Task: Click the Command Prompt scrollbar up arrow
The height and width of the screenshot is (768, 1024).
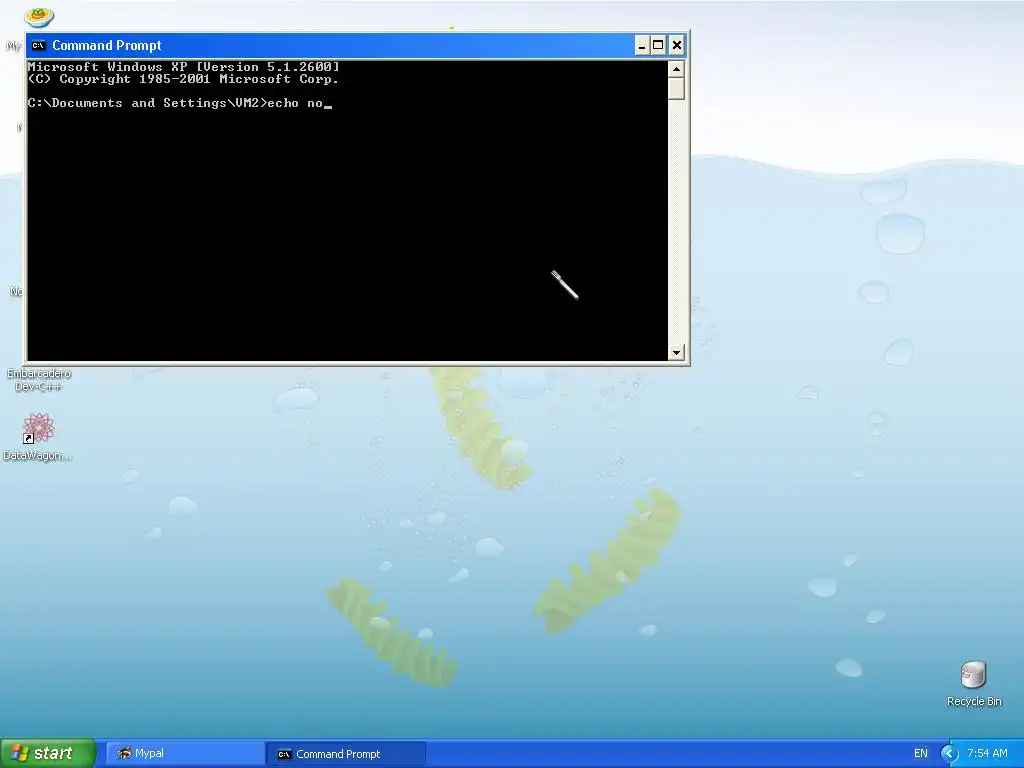Action: point(676,69)
